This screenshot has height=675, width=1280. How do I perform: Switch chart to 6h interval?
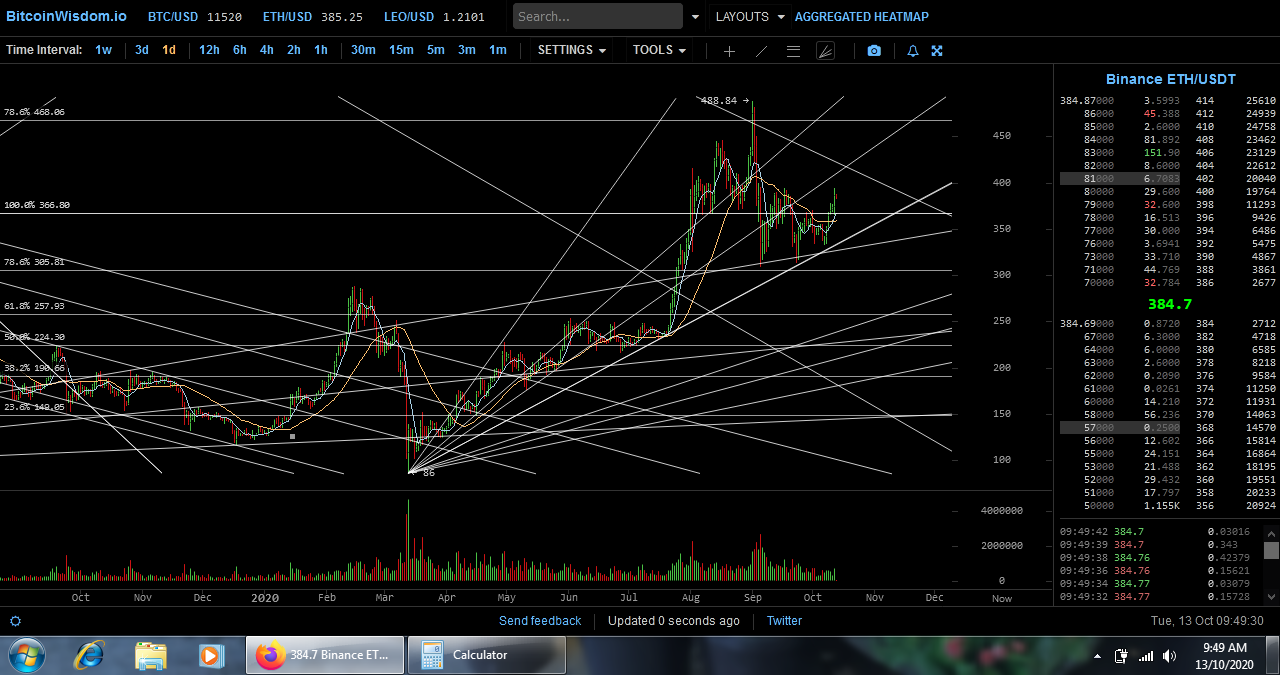pyautogui.click(x=240, y=50)
